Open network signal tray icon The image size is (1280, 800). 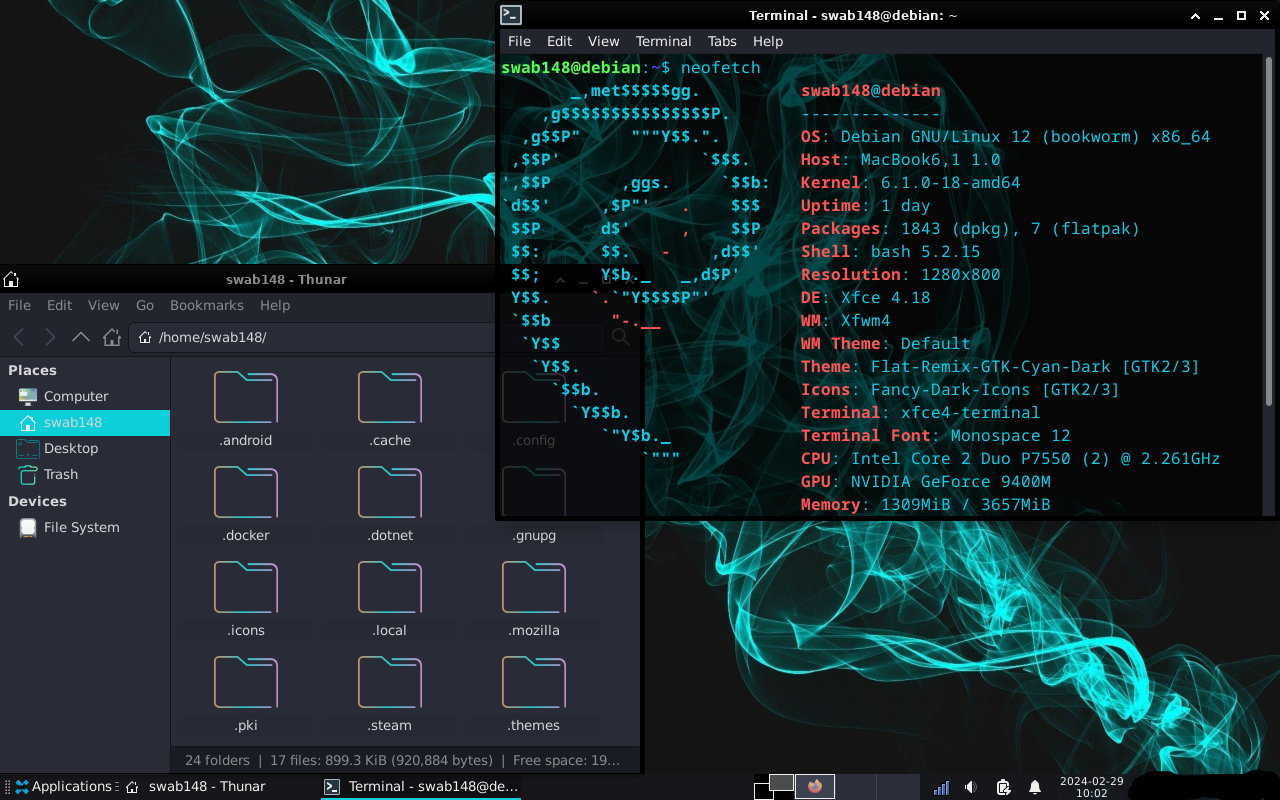pos(941,787)
